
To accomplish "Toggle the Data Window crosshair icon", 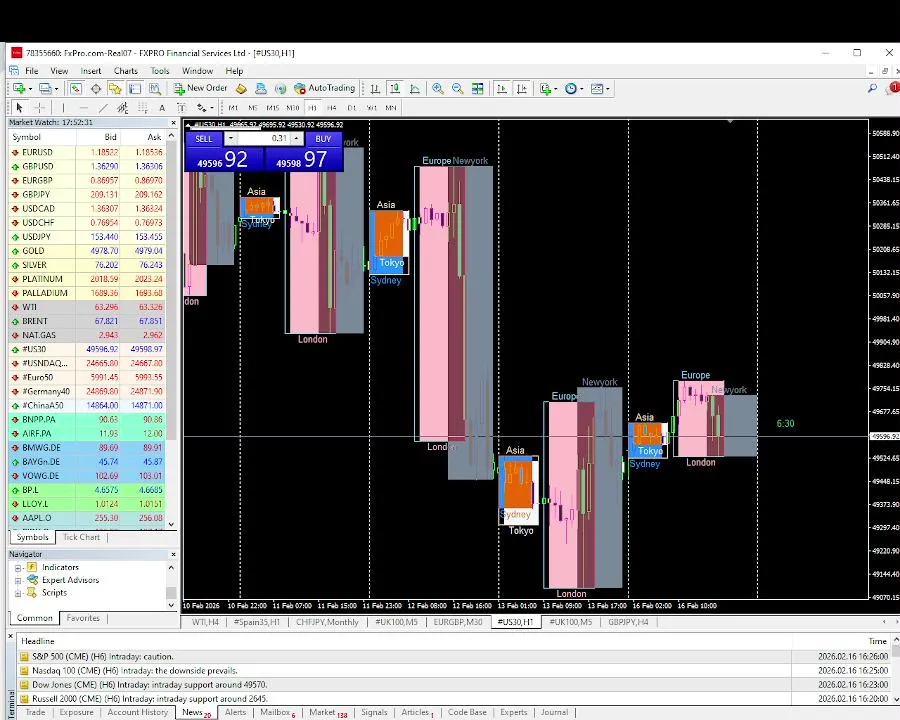I will (96, 88).
